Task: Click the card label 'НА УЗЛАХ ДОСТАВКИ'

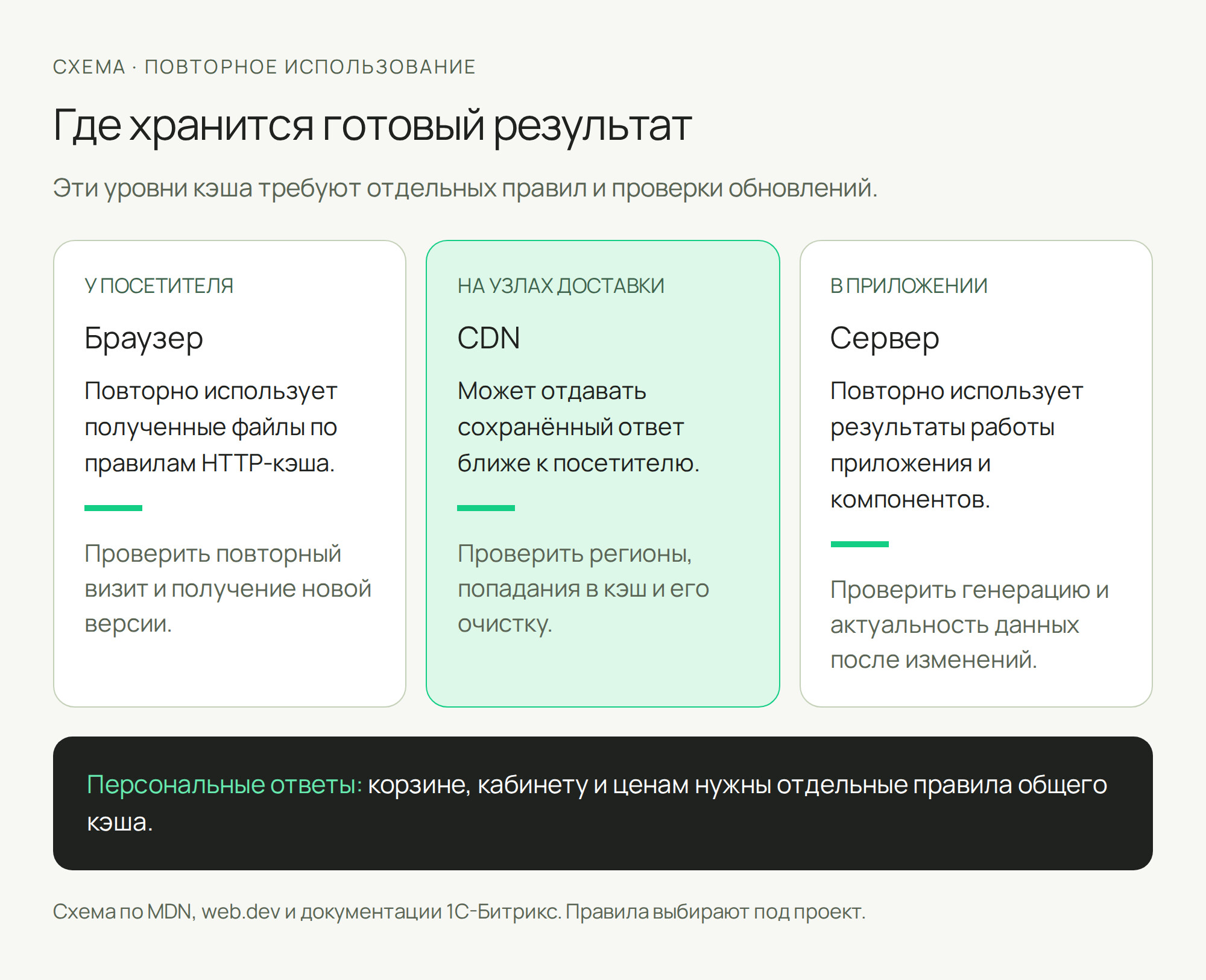Action: pyautogui.click(x=561, y=286)
